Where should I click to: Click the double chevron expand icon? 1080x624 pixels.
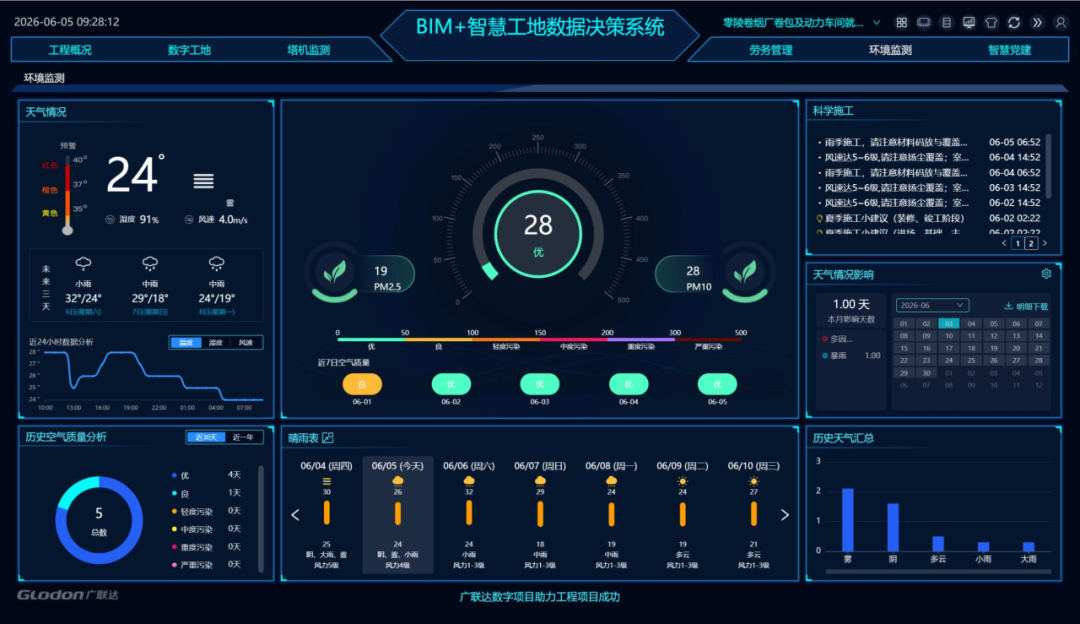pyautogui.click(x=1037, y=23)
